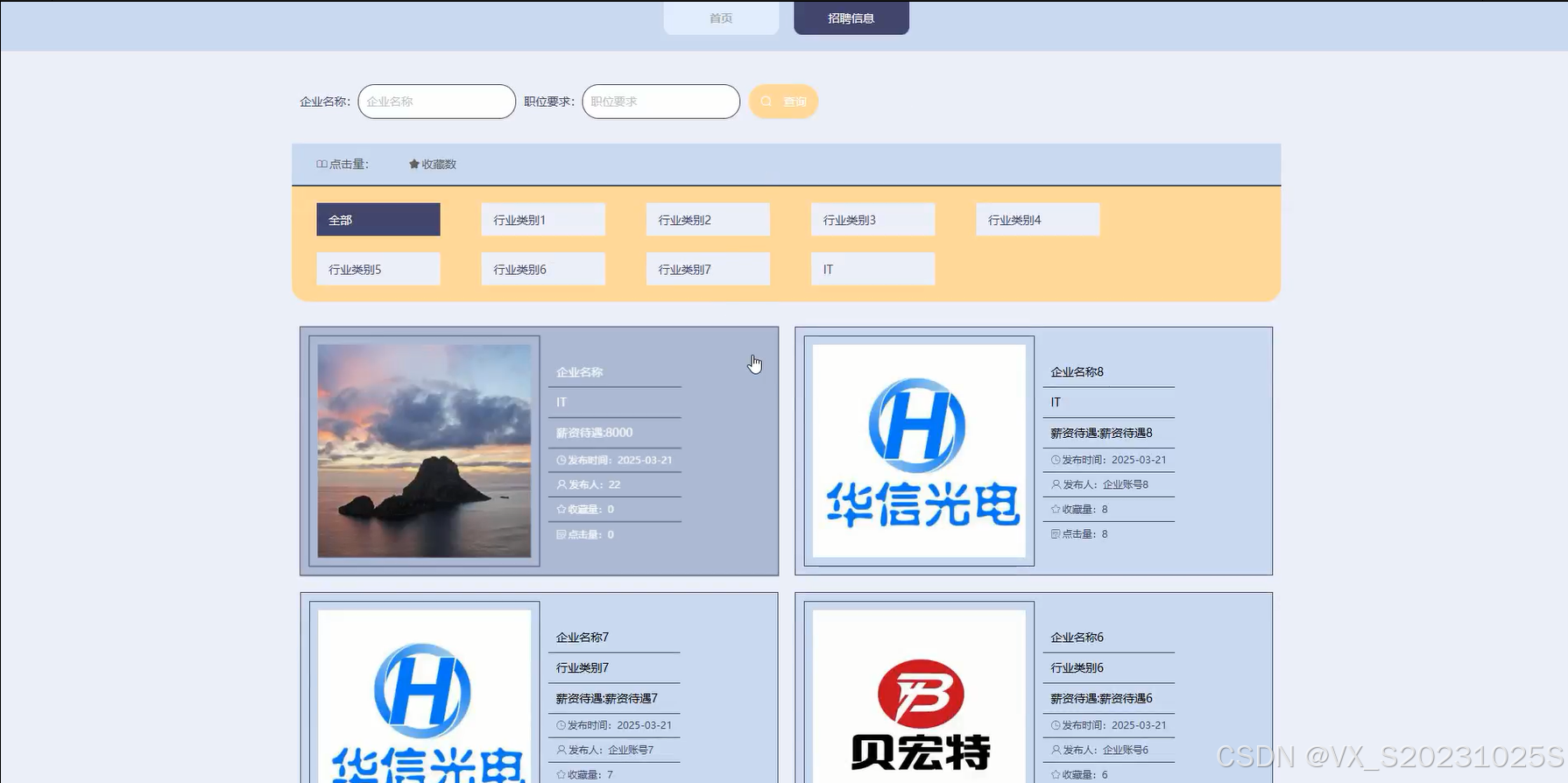Image resolution: width=1568 pixels, height=783 pixels.
Task: Select the 行业类别6 category filter
Action: [543, 269]
